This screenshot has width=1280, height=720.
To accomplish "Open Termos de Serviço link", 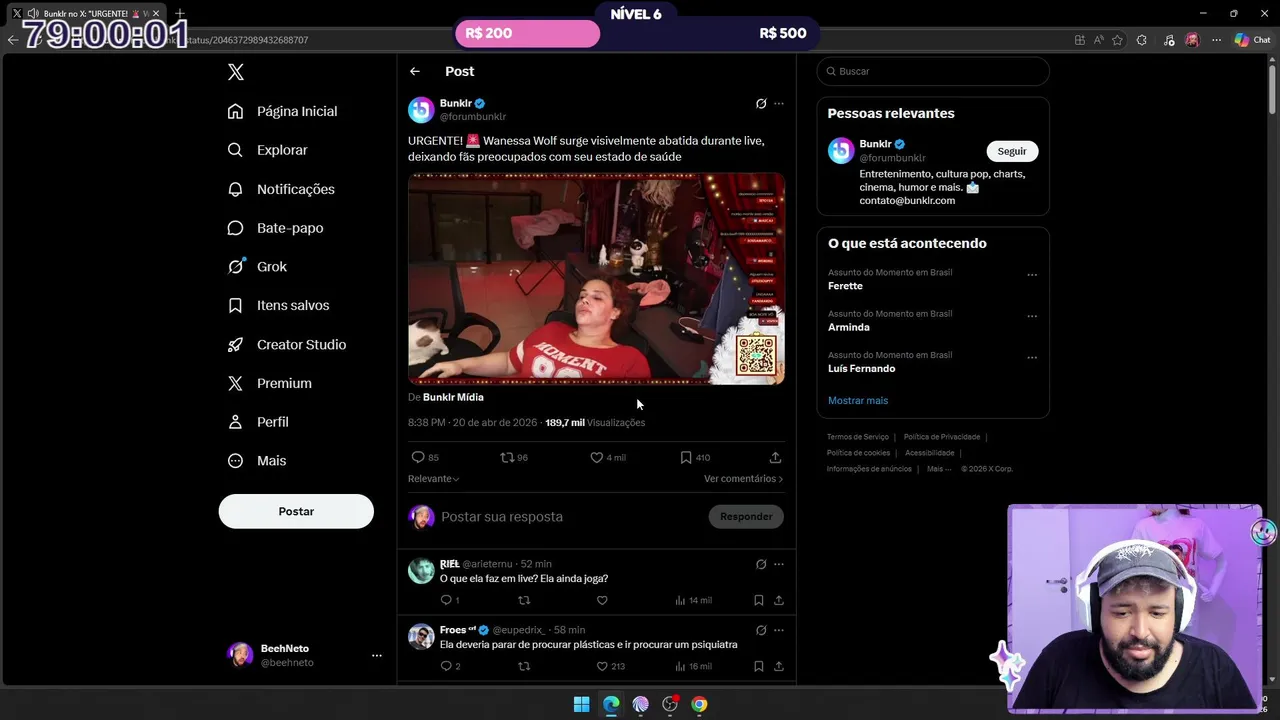I will [x=858, y=437].
